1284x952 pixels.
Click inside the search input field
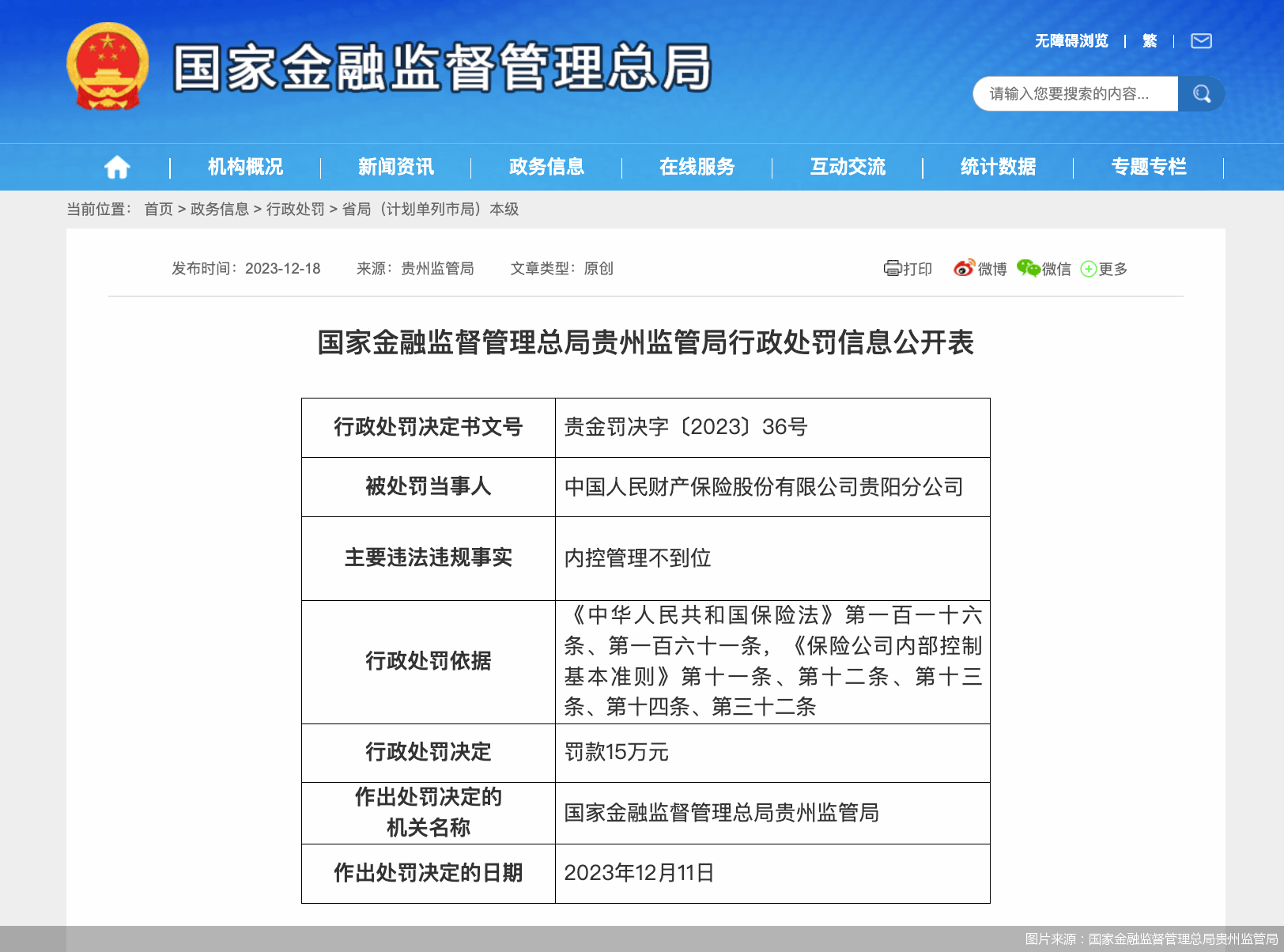pos(1075,93)
